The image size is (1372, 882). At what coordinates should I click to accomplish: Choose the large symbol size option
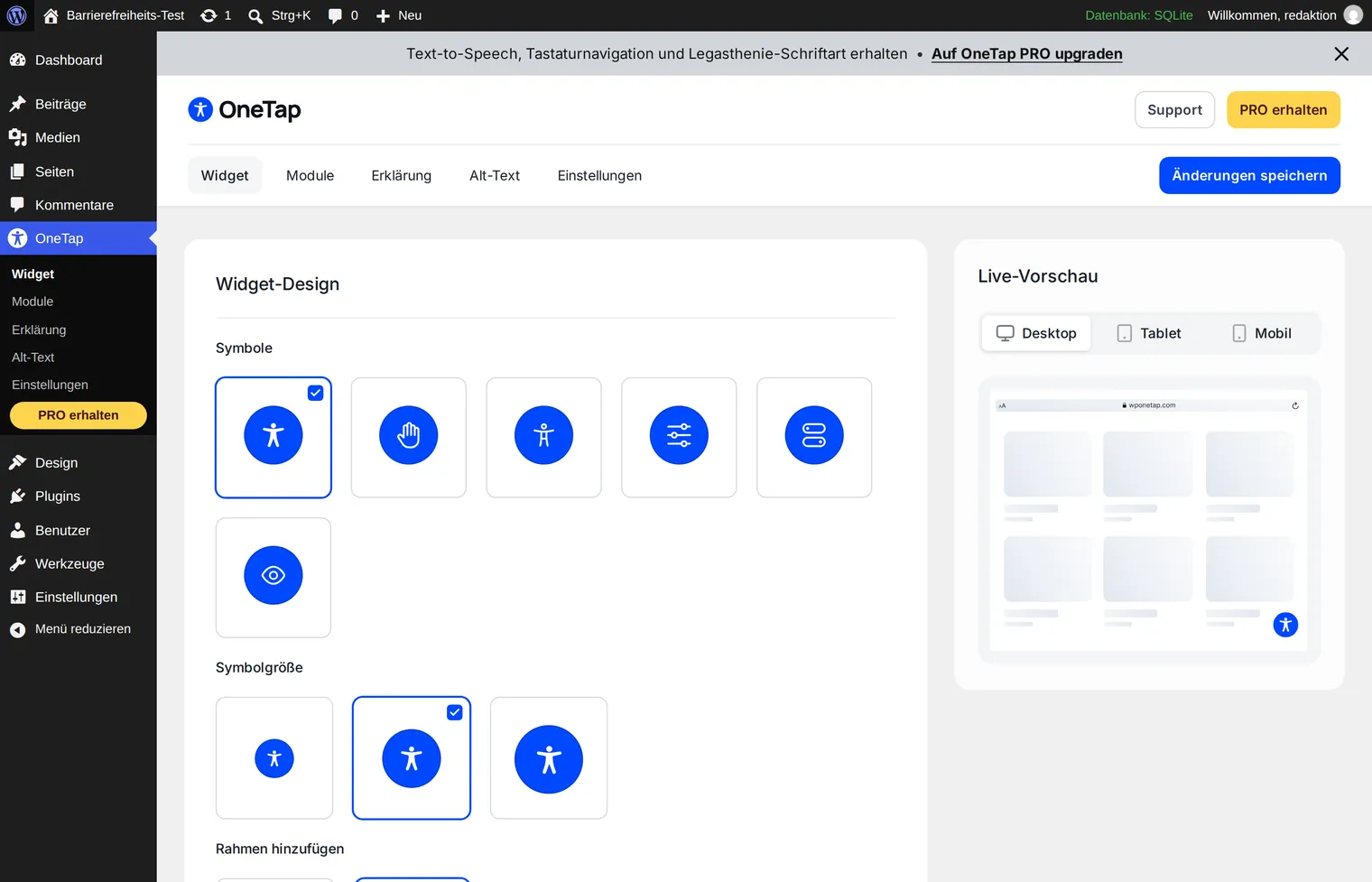[x=549, y=758]
